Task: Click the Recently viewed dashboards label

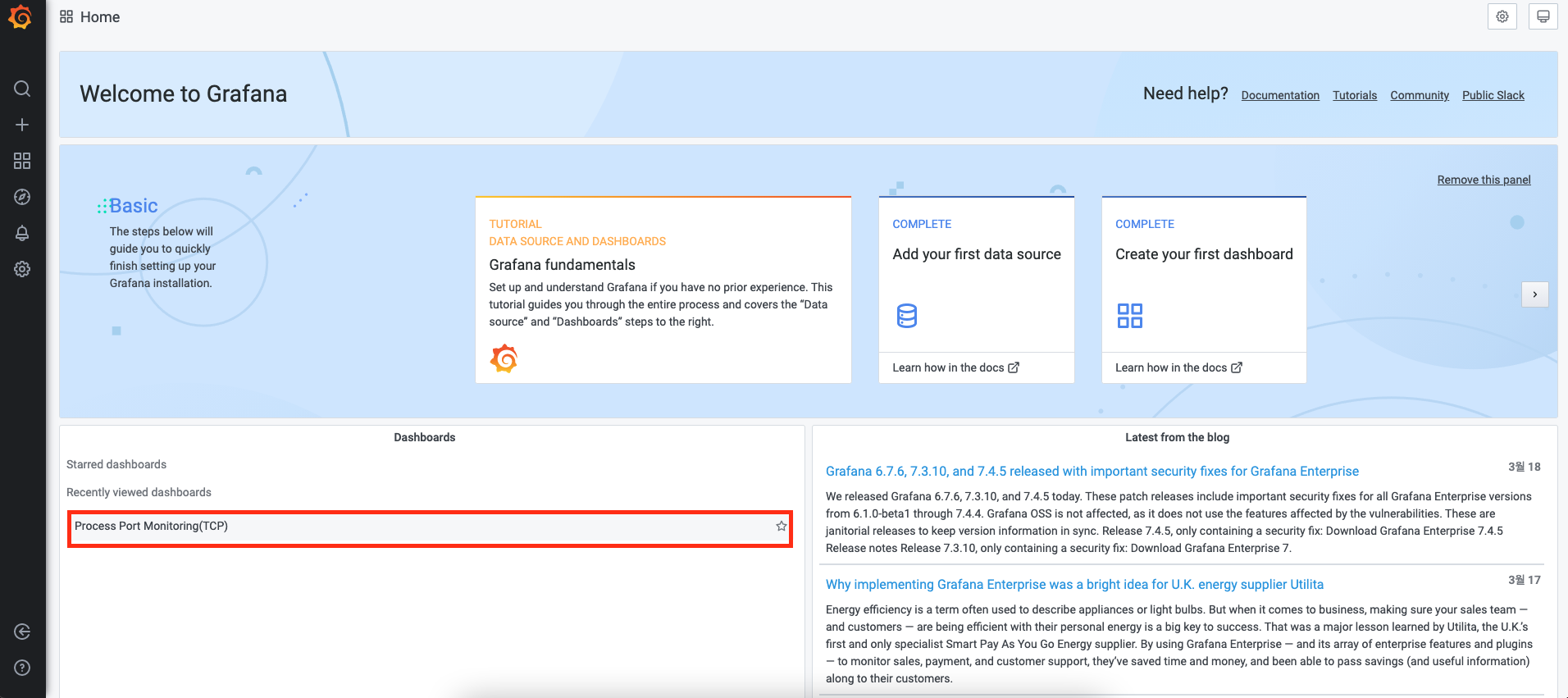Action: point(139,492)
